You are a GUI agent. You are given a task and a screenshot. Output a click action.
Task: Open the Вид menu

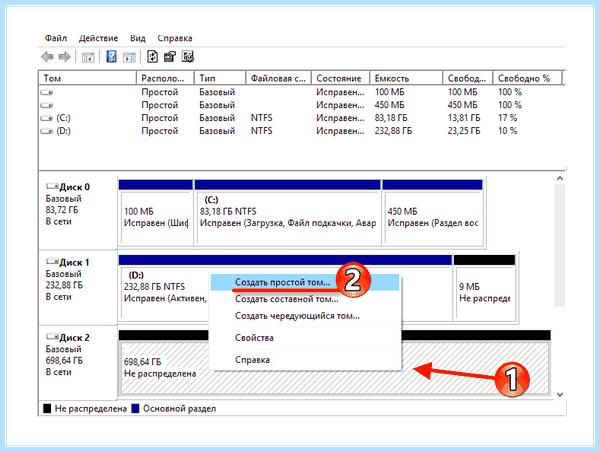point(138,38)
